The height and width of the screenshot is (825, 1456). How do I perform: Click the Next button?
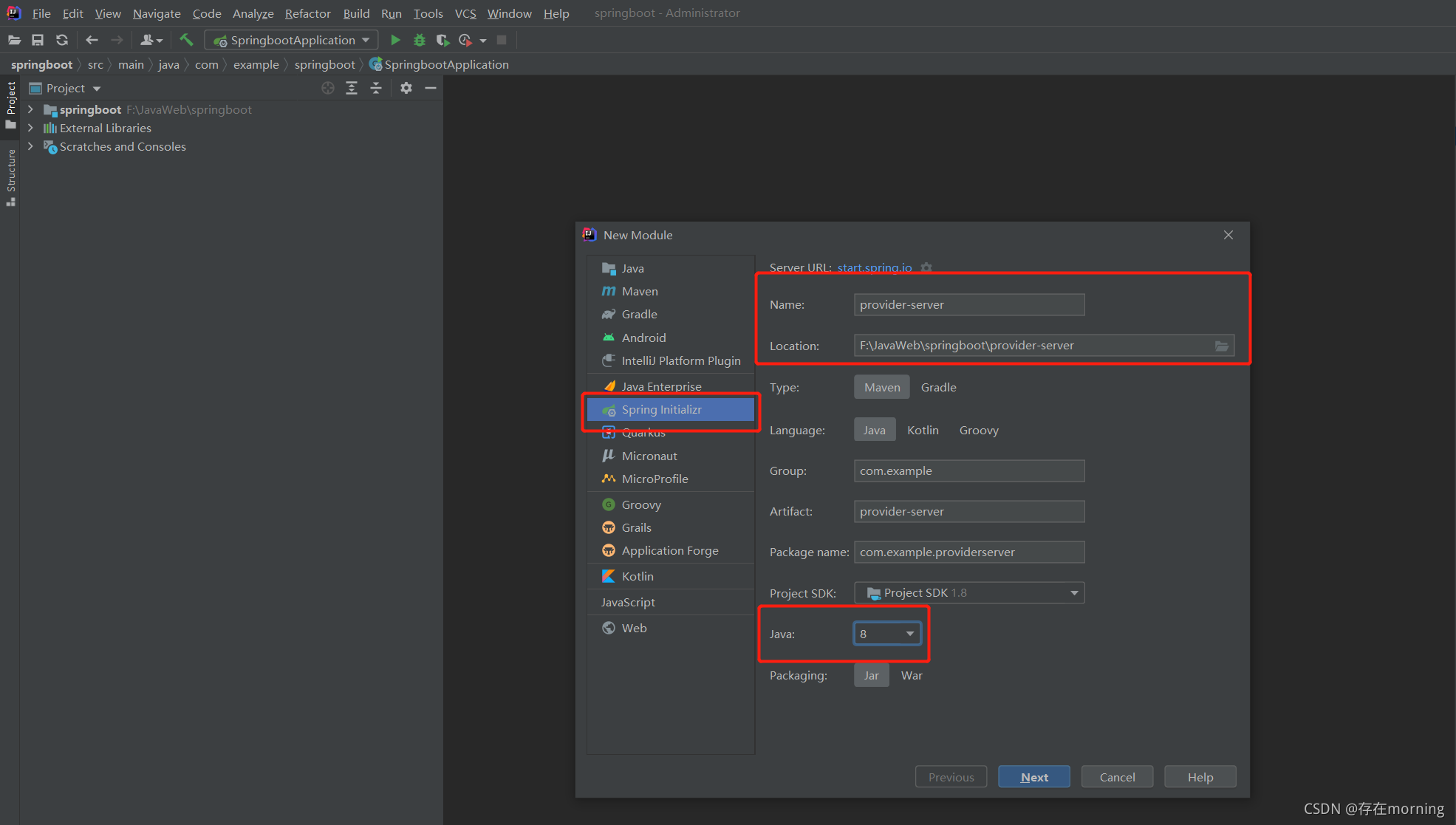click(x=1033, y=777)
